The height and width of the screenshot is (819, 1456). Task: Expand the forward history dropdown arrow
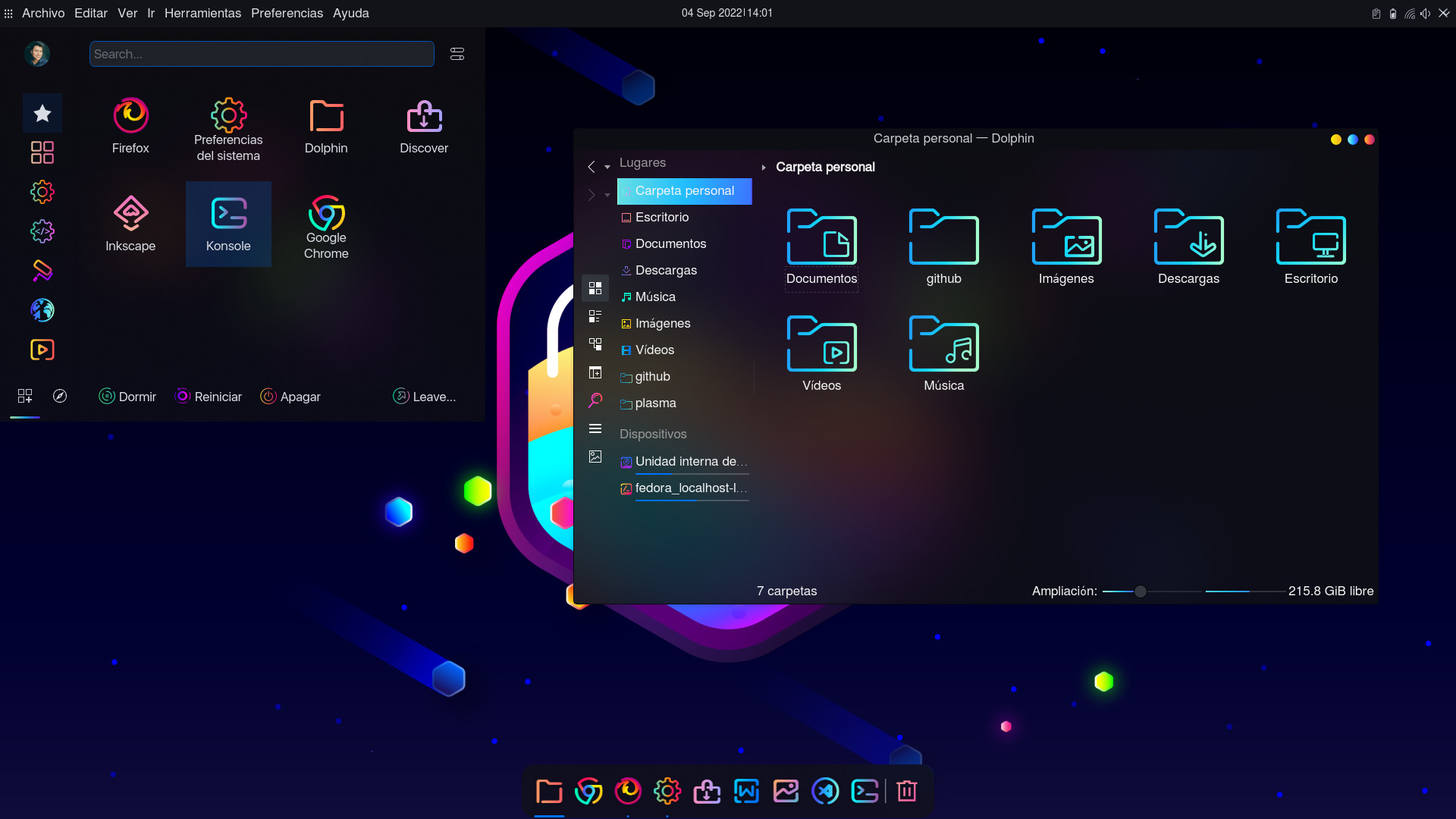[607, 195]
